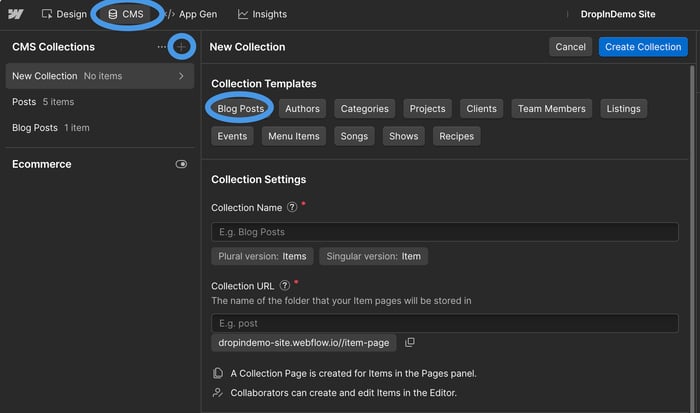700x413 pixels.
Task: Click the Collaborators person icon
Action: pos(217,392)
